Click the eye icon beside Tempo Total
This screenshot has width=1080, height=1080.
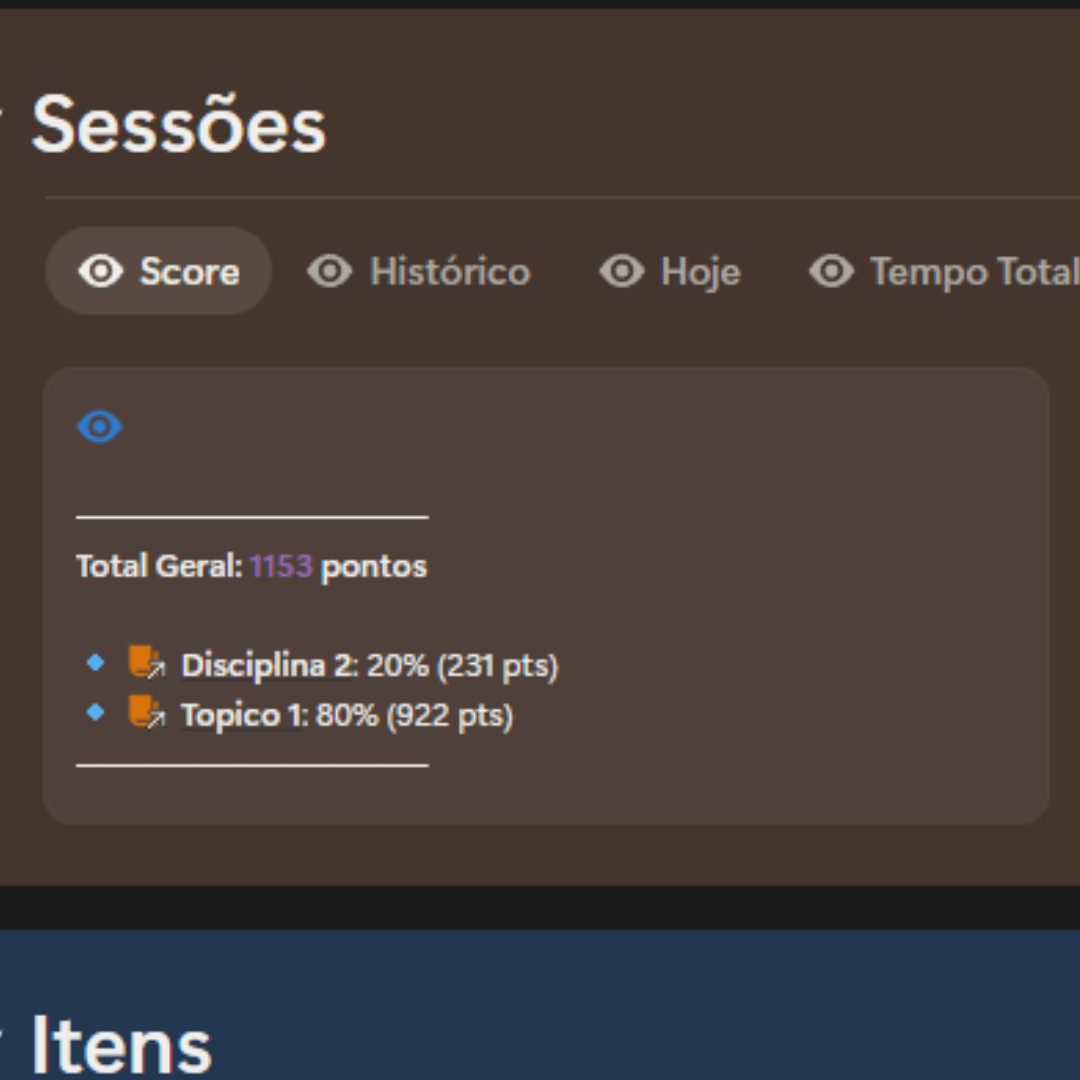tap(831, 271)
